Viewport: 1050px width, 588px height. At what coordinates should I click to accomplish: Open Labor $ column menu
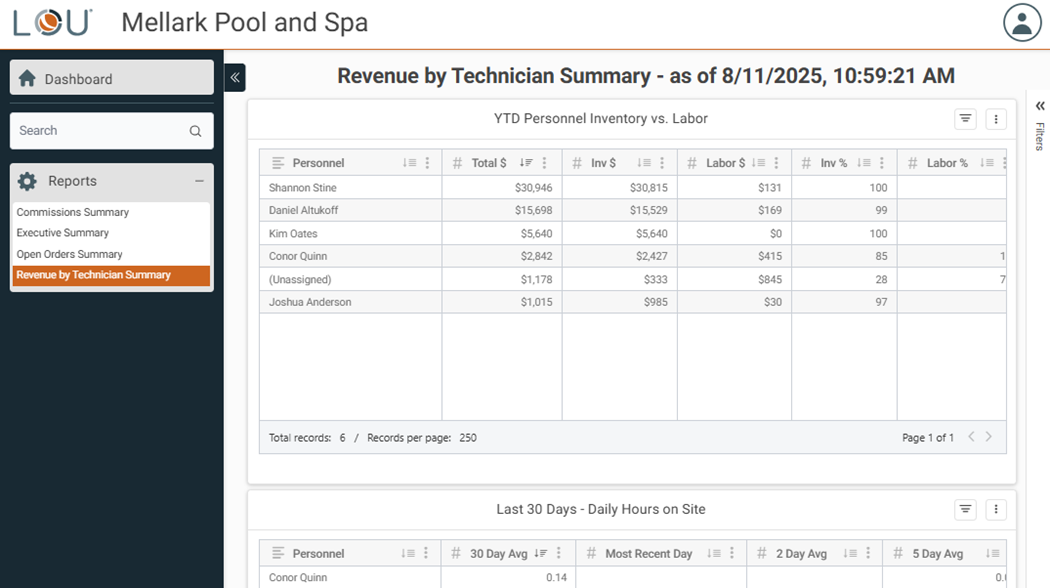click(x=776, y=163)
